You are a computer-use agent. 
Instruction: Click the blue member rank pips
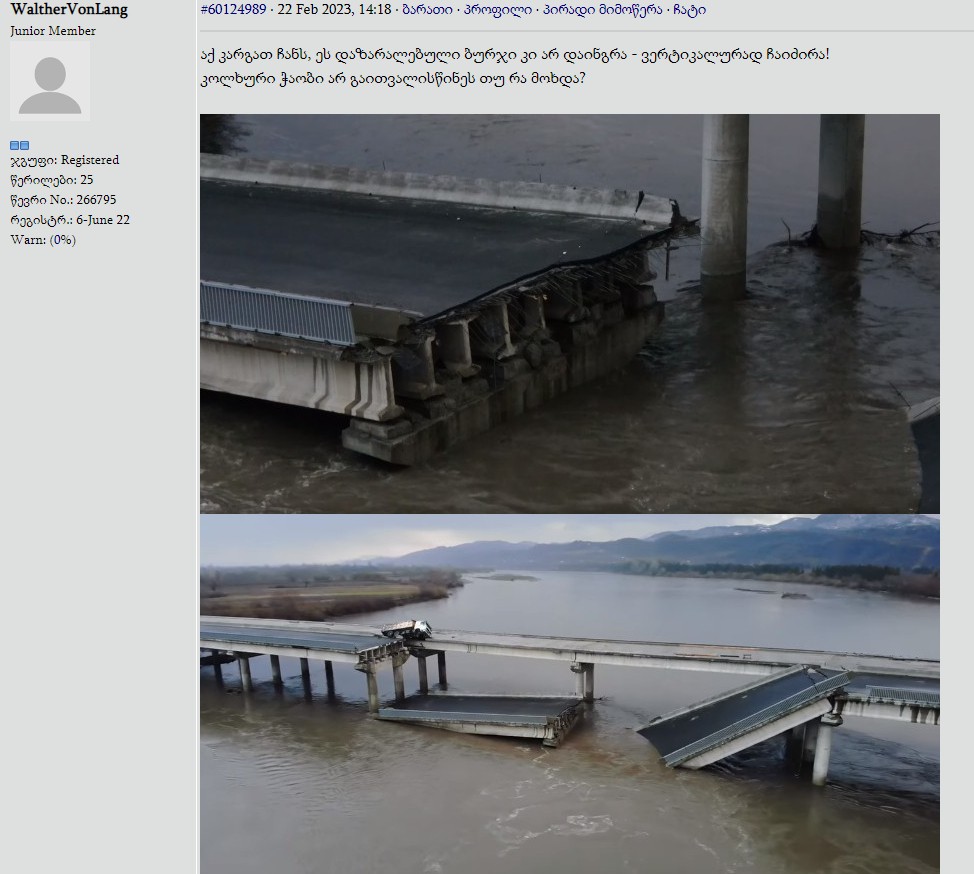click(x=19, y=145)
